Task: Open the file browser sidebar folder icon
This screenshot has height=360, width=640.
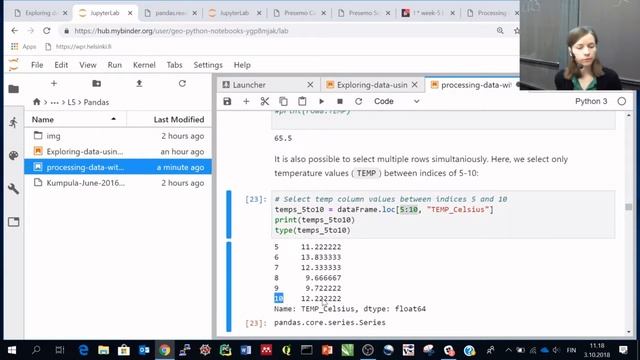Action: coord(13,89)
